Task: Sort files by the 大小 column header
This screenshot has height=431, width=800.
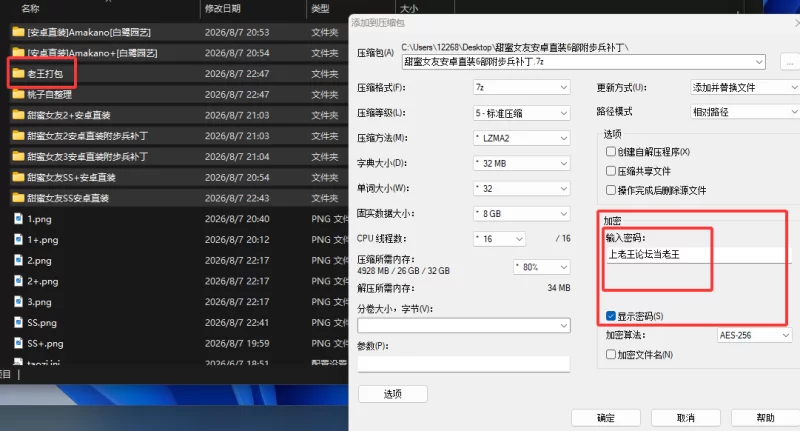Action: click(409, 9)
